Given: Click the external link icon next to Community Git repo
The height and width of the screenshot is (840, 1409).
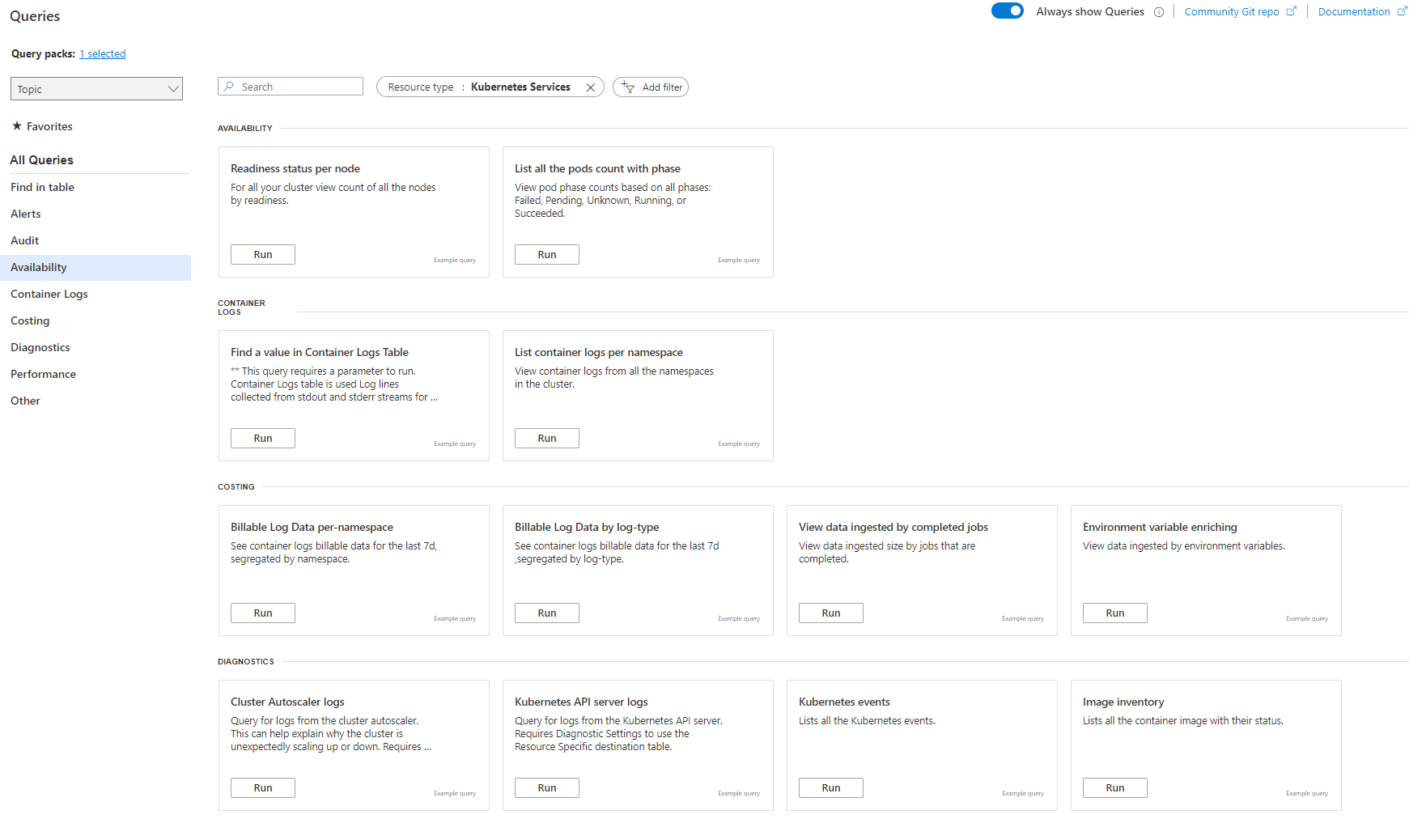Looking at the screenshot, I should coord(1291,11).
